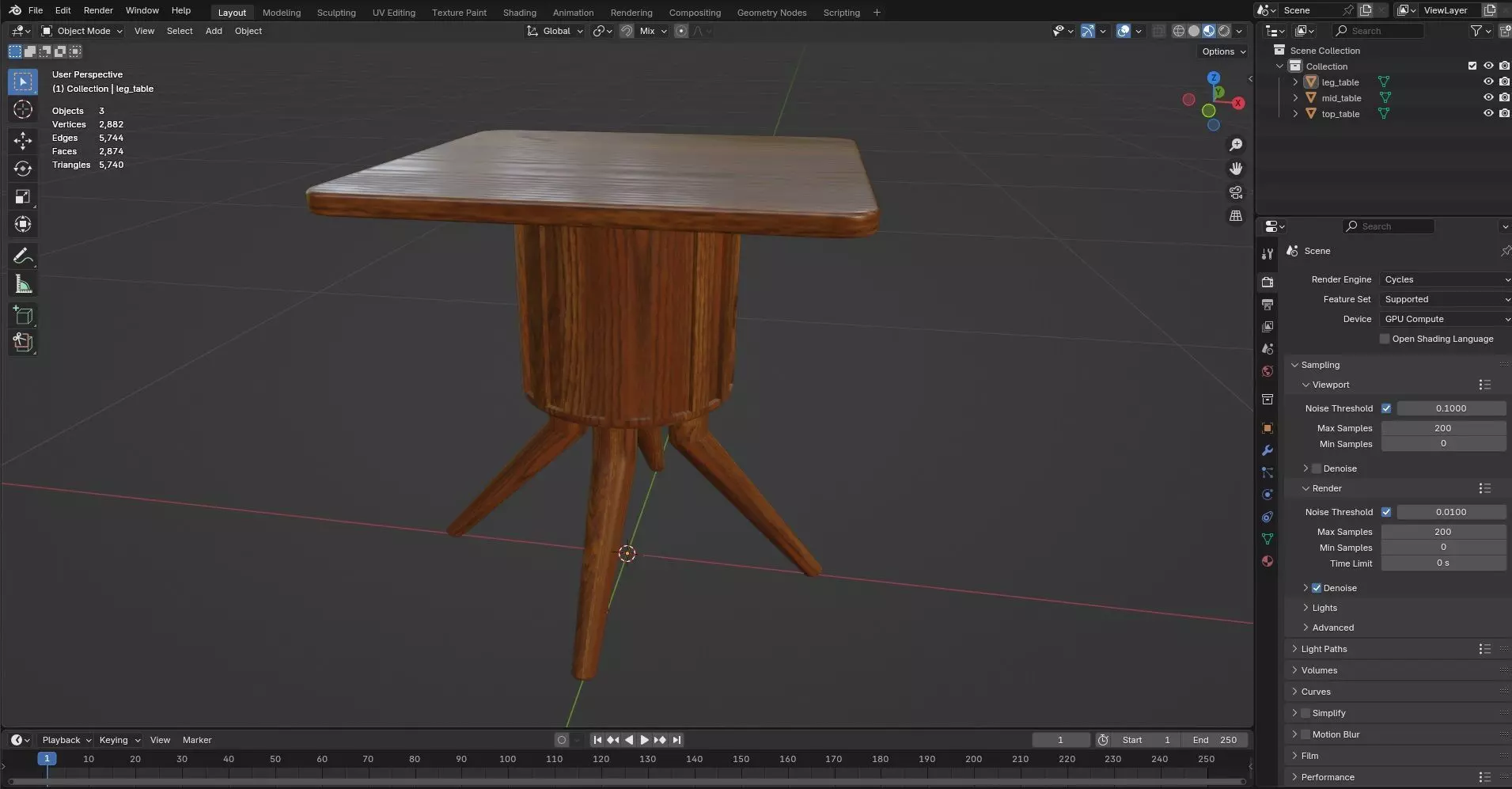Activate the Move tool

coord(23,141)
